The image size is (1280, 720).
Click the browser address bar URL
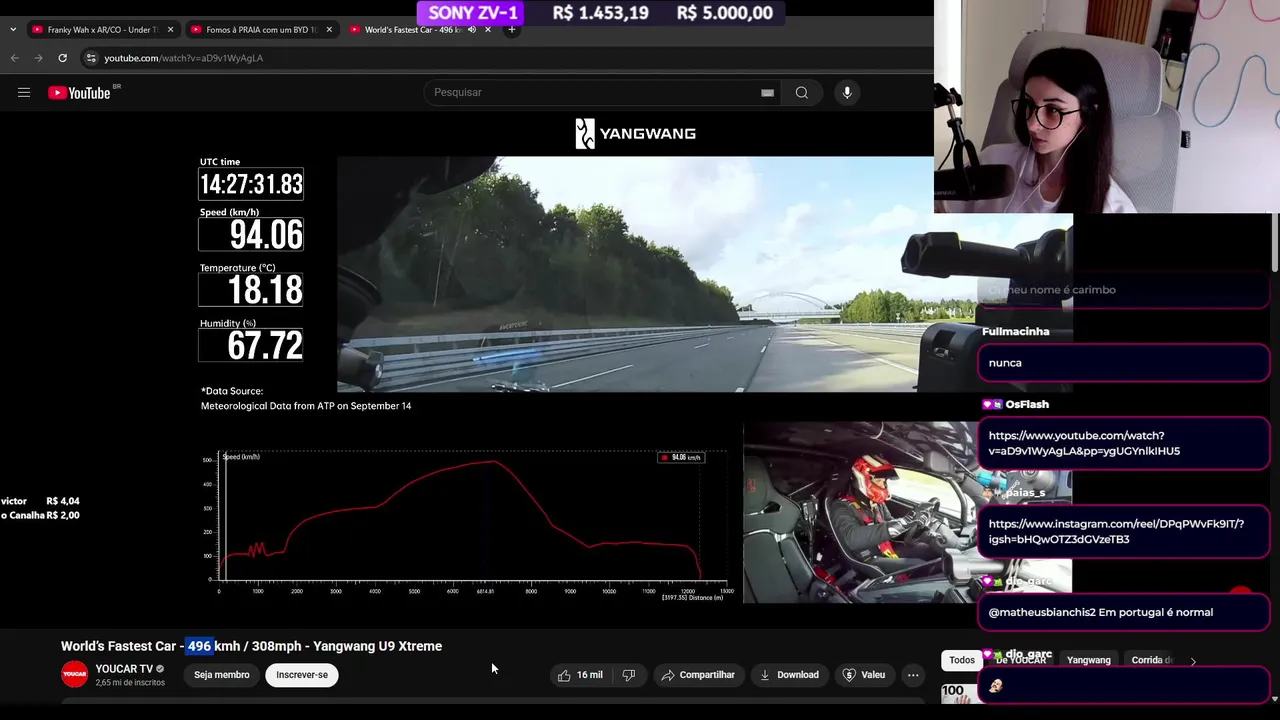(x=184, y=58)
